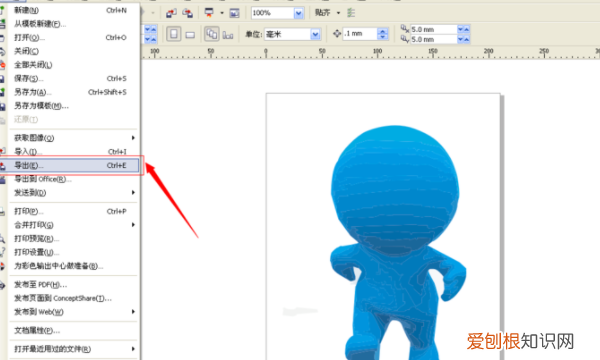Click the Import icon in the toolbar
This screenshot has width=600, height=360.
(x=171, y=13)
